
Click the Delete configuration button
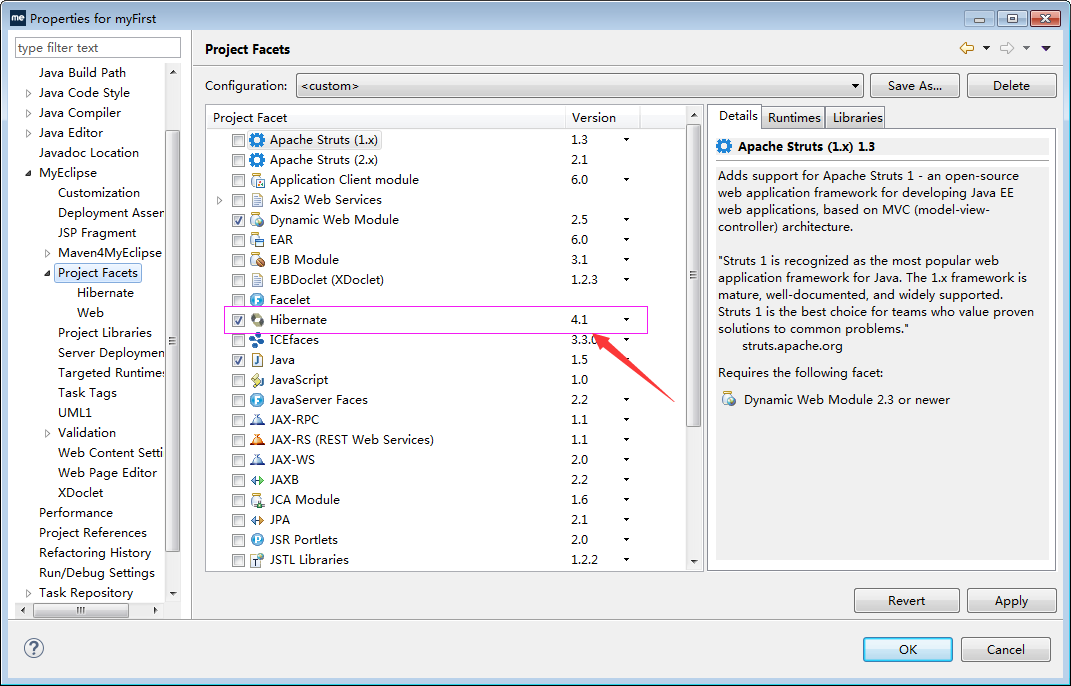1012,86
